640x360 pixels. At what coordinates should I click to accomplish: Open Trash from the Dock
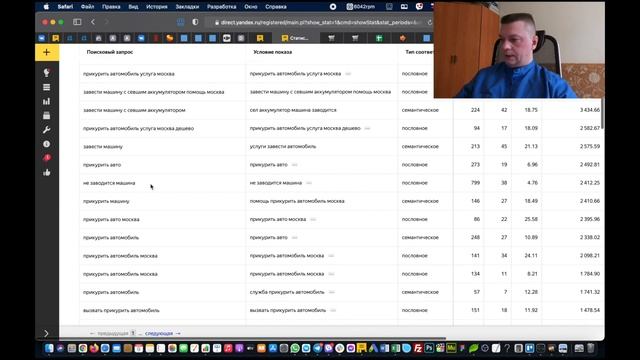pos(590,348)
